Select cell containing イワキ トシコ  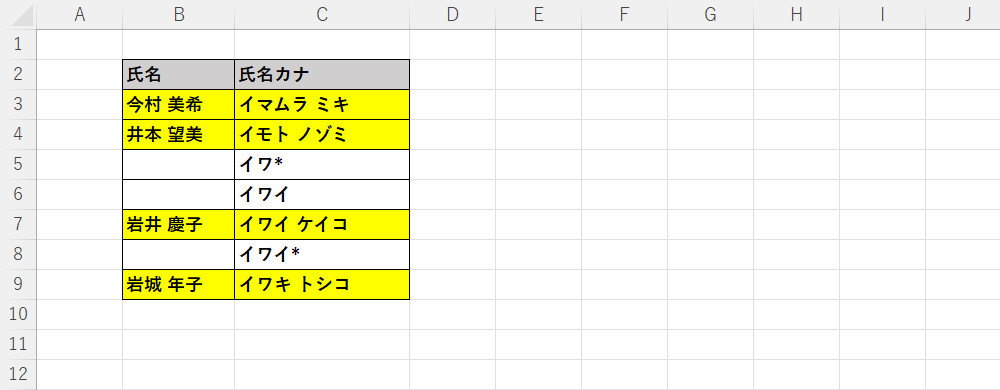[322, 284]
